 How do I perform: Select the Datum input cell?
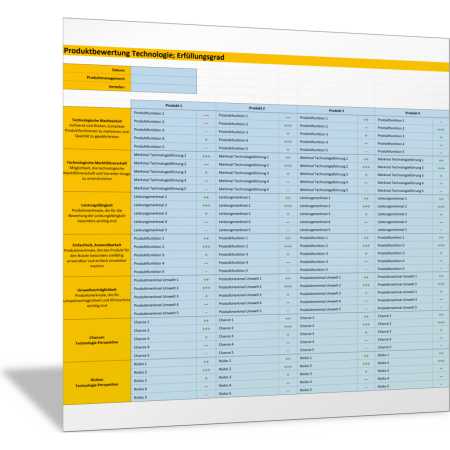164,72
